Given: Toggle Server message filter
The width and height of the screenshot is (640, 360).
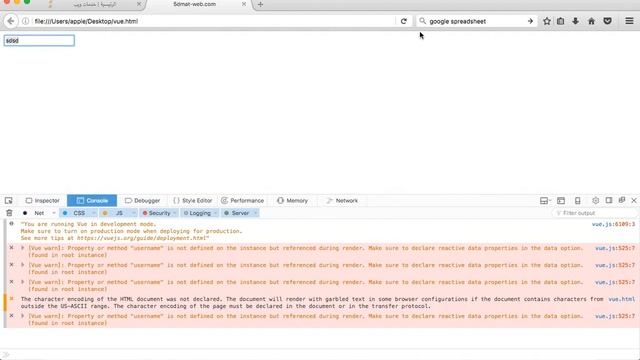Looking at the screenshot, I should [237, 213].
